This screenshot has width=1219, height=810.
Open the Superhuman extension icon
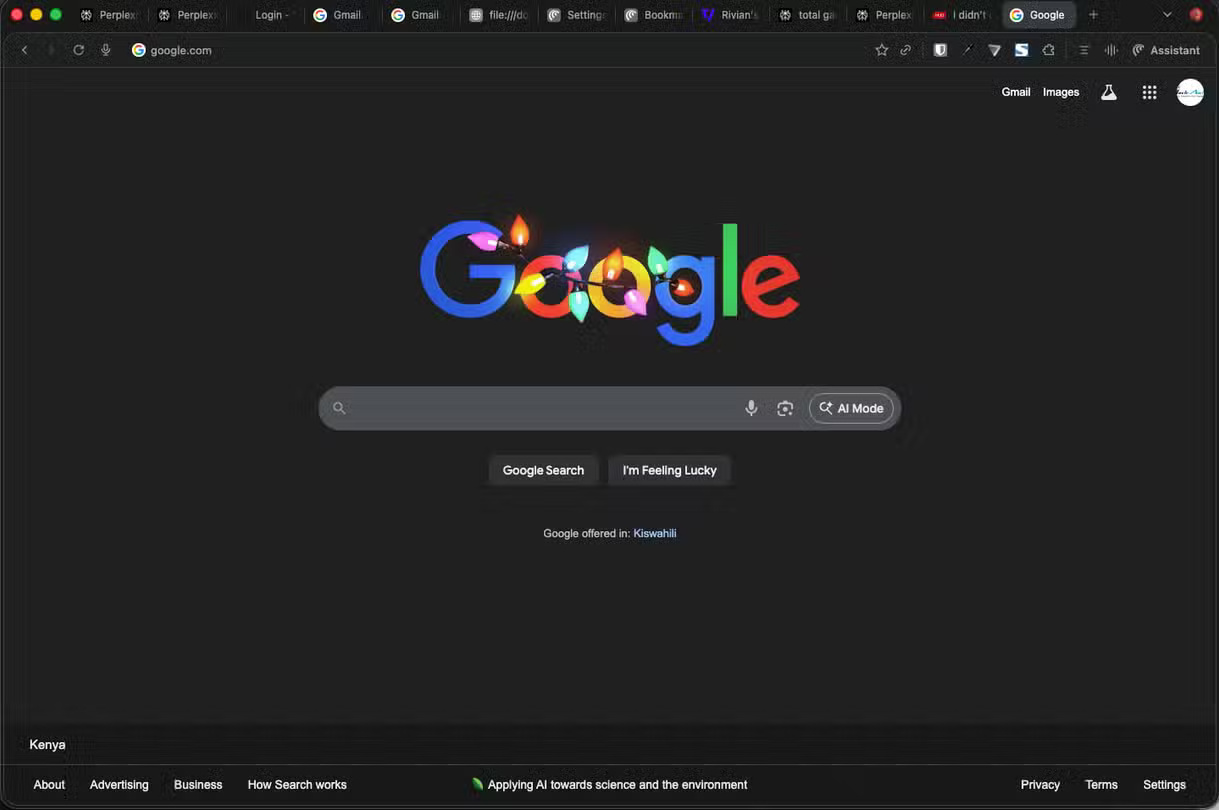[x=1021, y=49]
